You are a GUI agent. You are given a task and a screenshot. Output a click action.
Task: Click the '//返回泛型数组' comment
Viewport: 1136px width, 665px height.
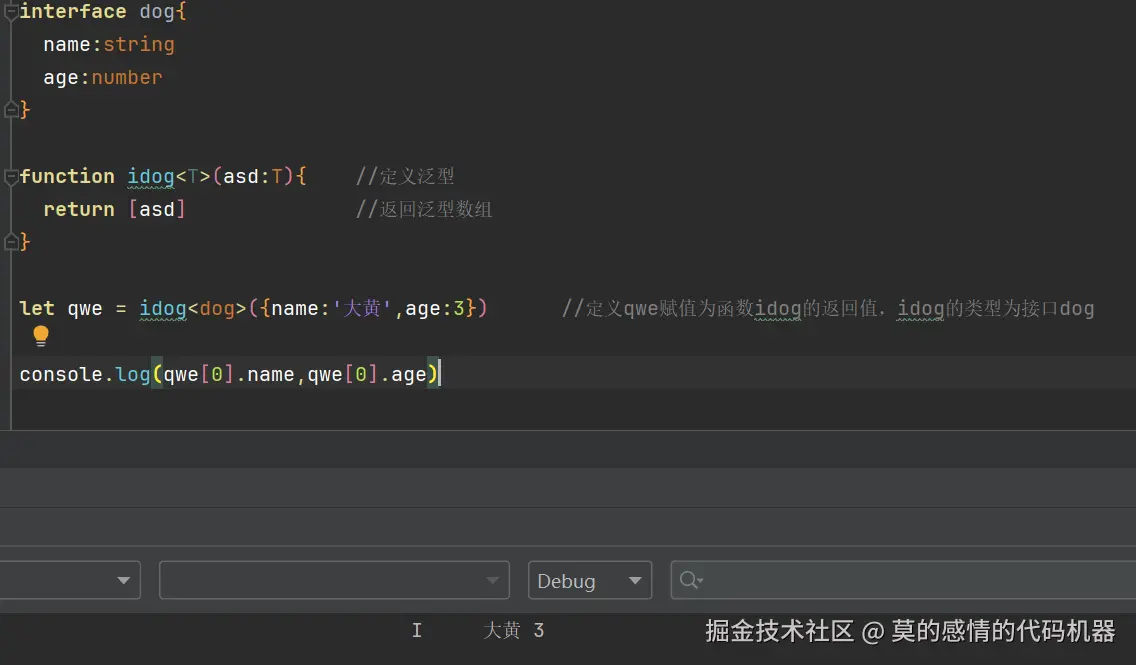point(424,209)
